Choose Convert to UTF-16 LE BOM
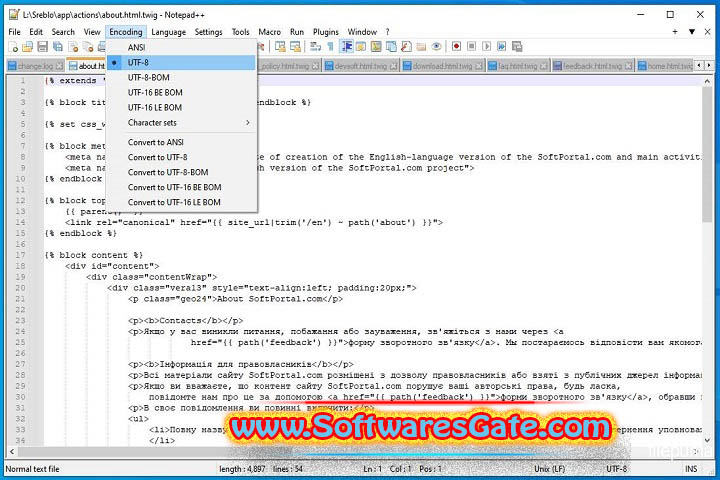Image resolution: width=720 pixels, height=480 pixels. 181,203
